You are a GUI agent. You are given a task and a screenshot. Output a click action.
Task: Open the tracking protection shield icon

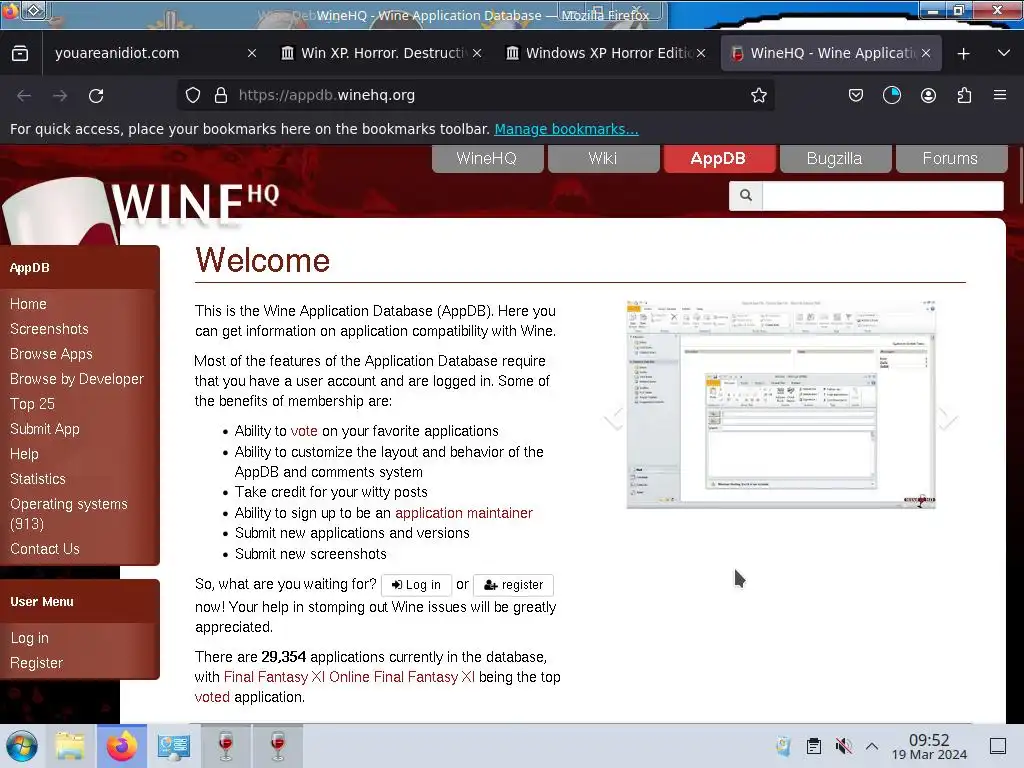pyautogui.click(x=193, y=95)
